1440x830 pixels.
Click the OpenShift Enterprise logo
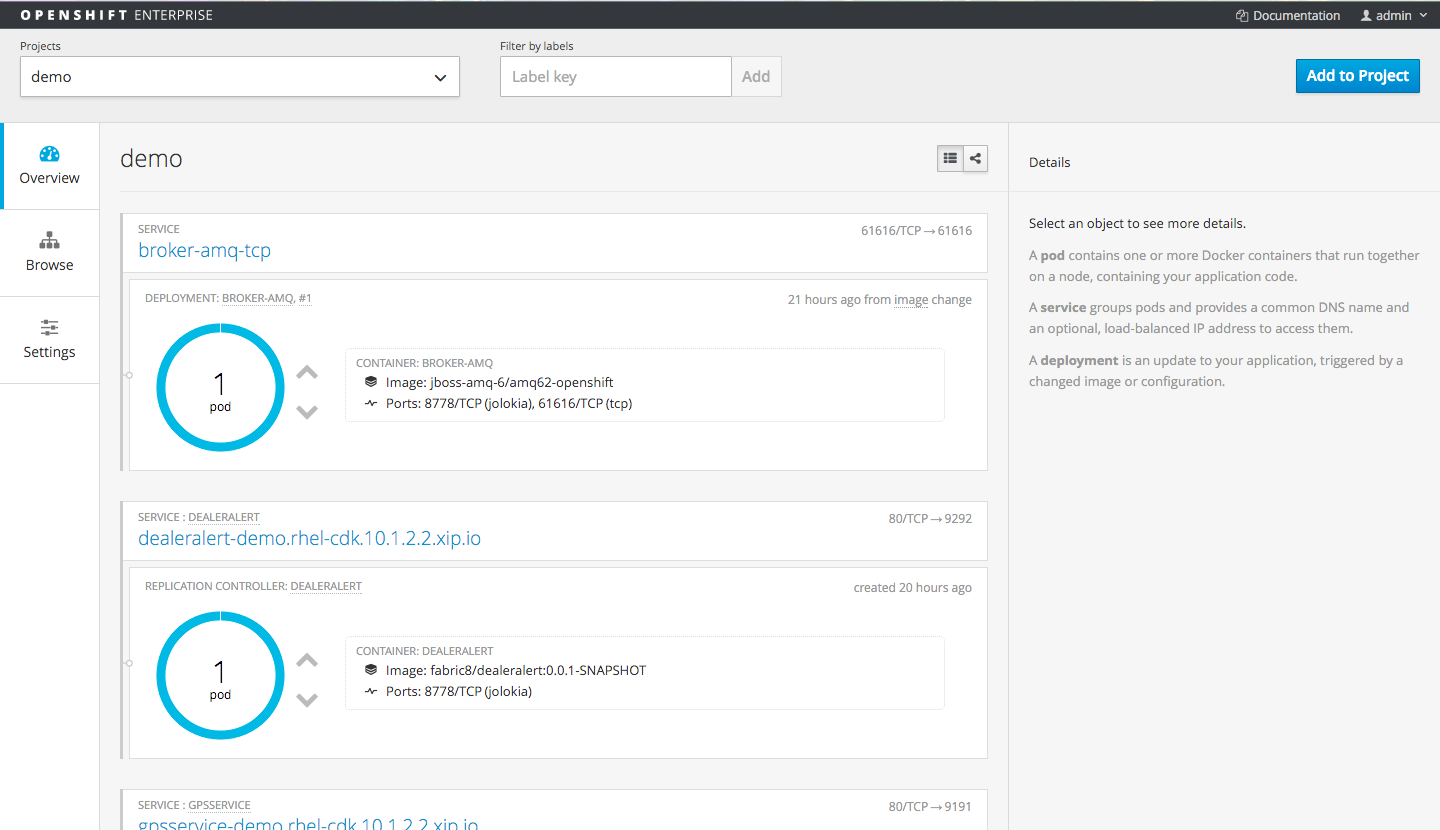coord(116,15)
